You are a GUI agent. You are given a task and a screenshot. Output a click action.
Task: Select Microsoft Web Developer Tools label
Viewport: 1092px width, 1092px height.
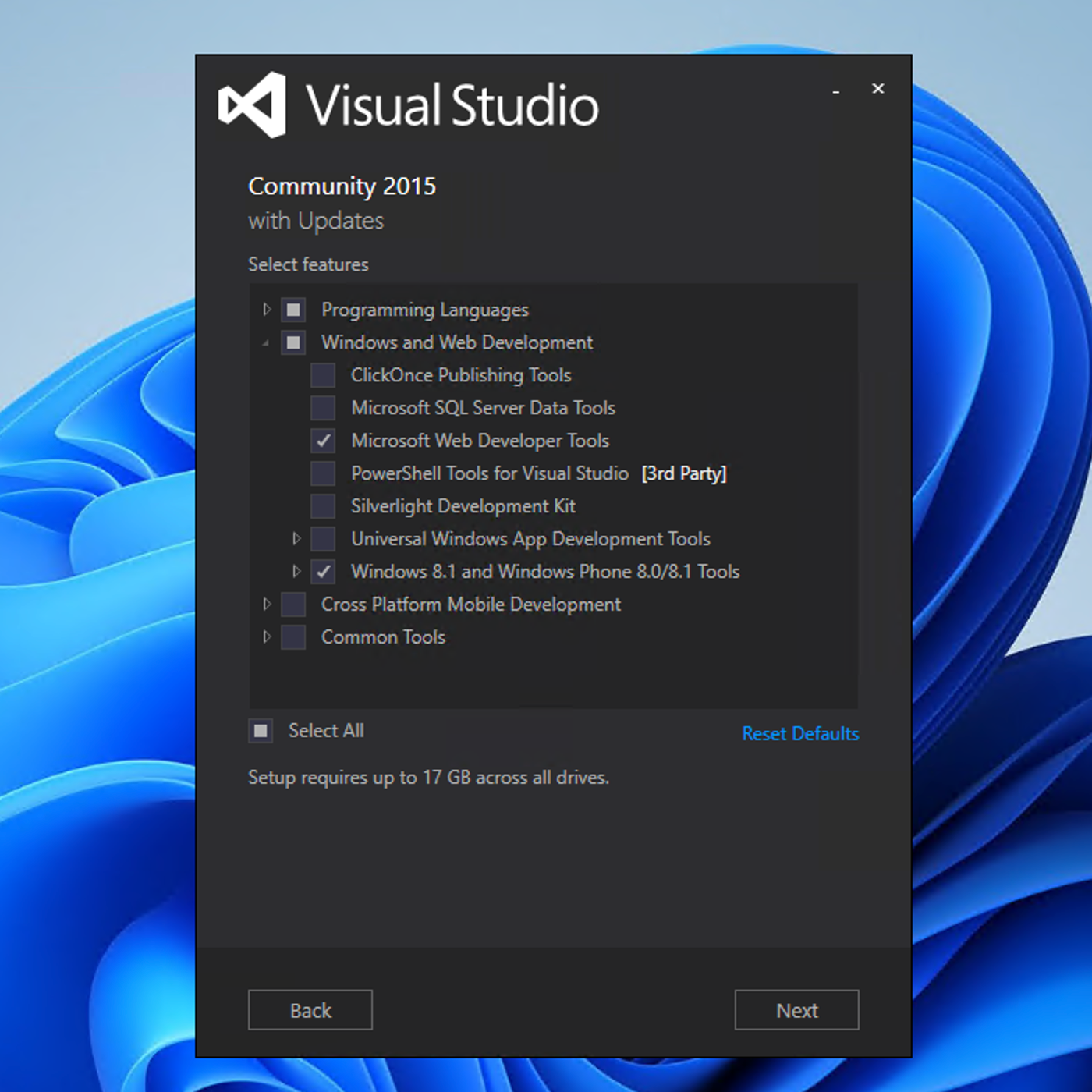pos(480,441)
